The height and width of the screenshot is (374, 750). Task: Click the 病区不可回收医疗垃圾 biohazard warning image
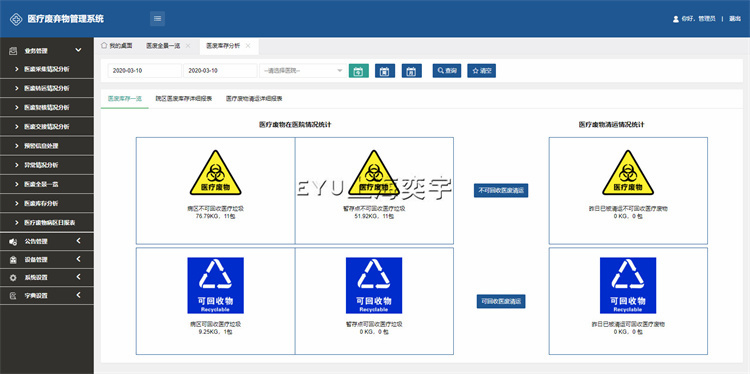pyautogui.click(x=215, y=173)
